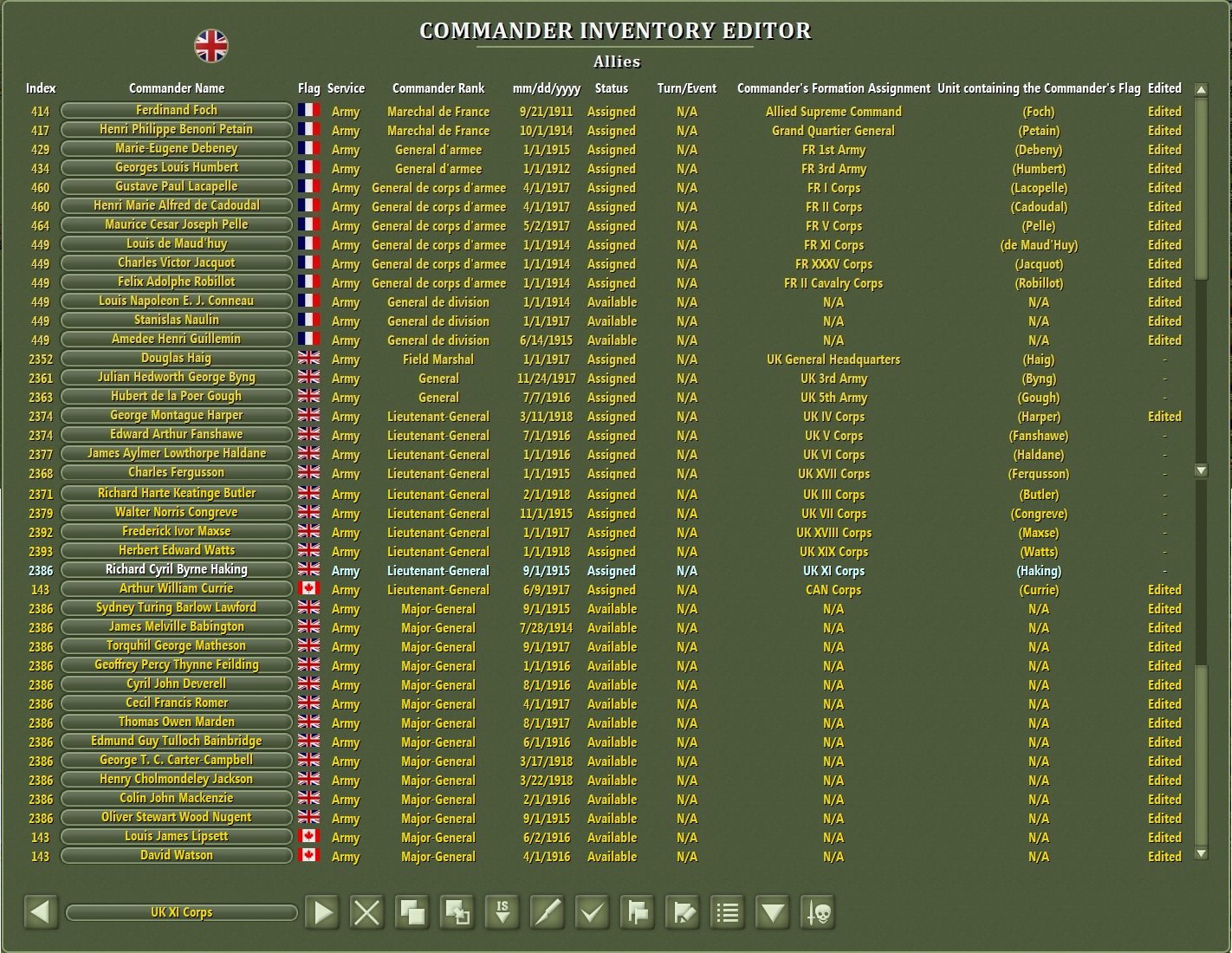Click the UK XVIII Corps assignment
Image resolution: width=1232 pixels, height=953 pixels.
(x=833, y=533)
